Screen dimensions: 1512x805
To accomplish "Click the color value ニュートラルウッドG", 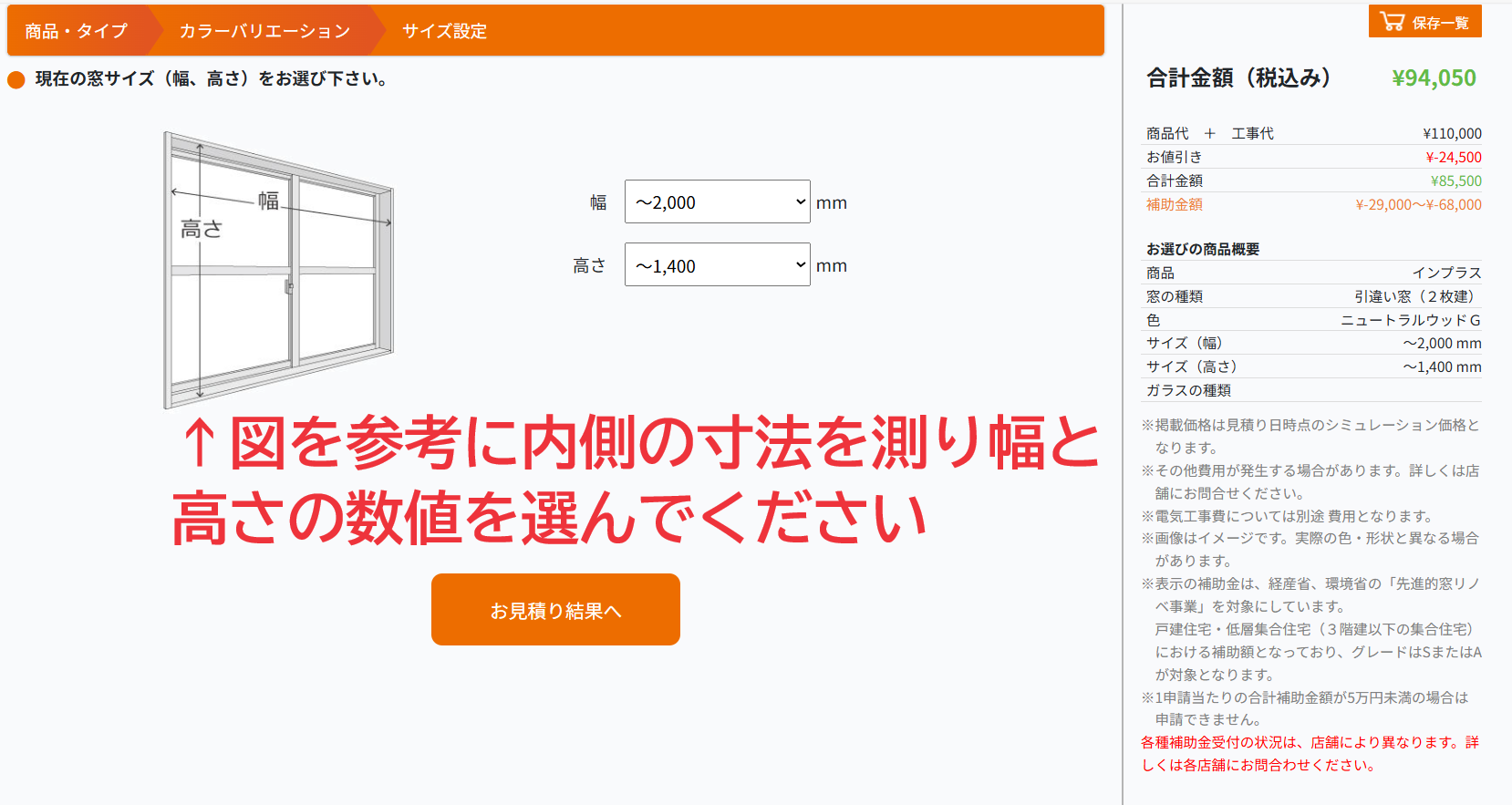I will (1411, 320).
